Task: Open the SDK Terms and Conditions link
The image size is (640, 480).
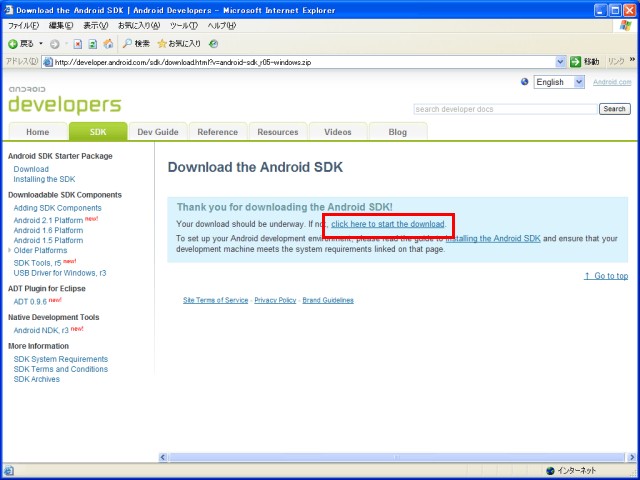Action: pos(60,369)
